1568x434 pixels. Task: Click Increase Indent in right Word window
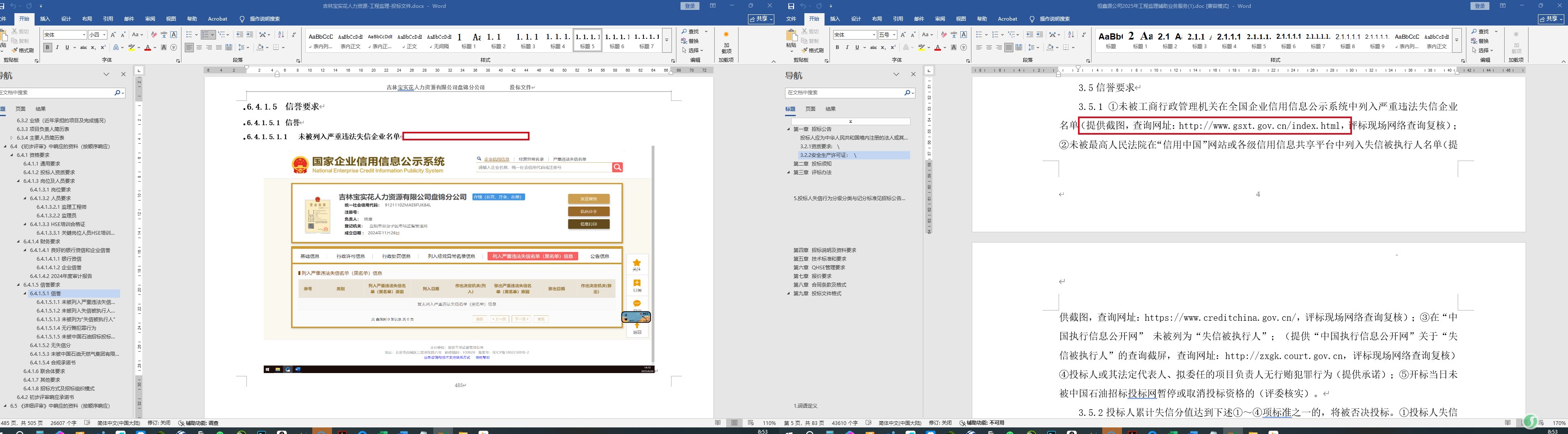point(1040,35)
